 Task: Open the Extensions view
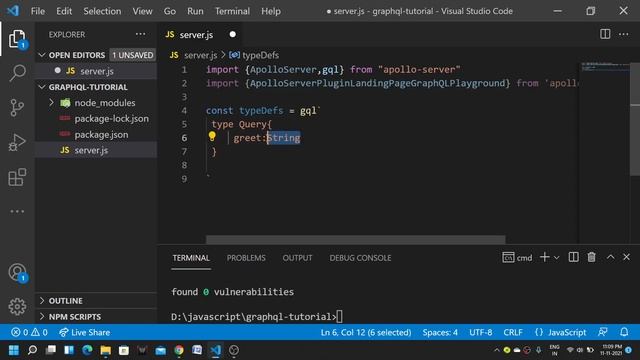pos(17,177)
